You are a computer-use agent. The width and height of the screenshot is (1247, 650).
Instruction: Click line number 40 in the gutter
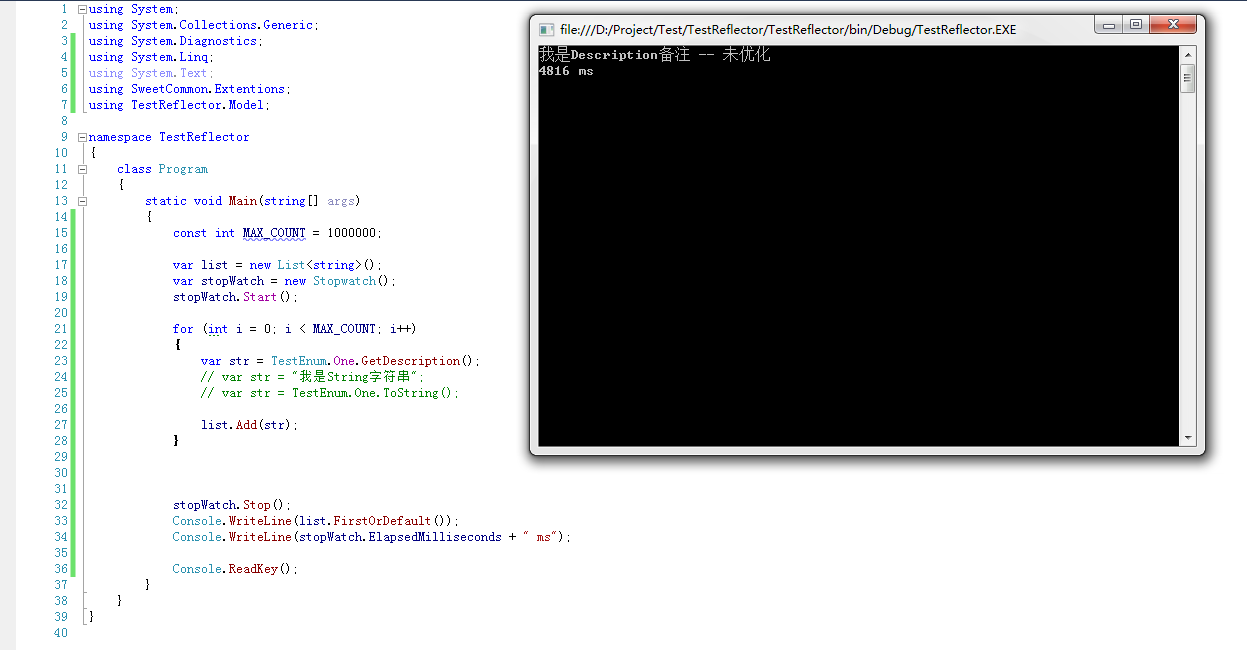click(61, 633)
